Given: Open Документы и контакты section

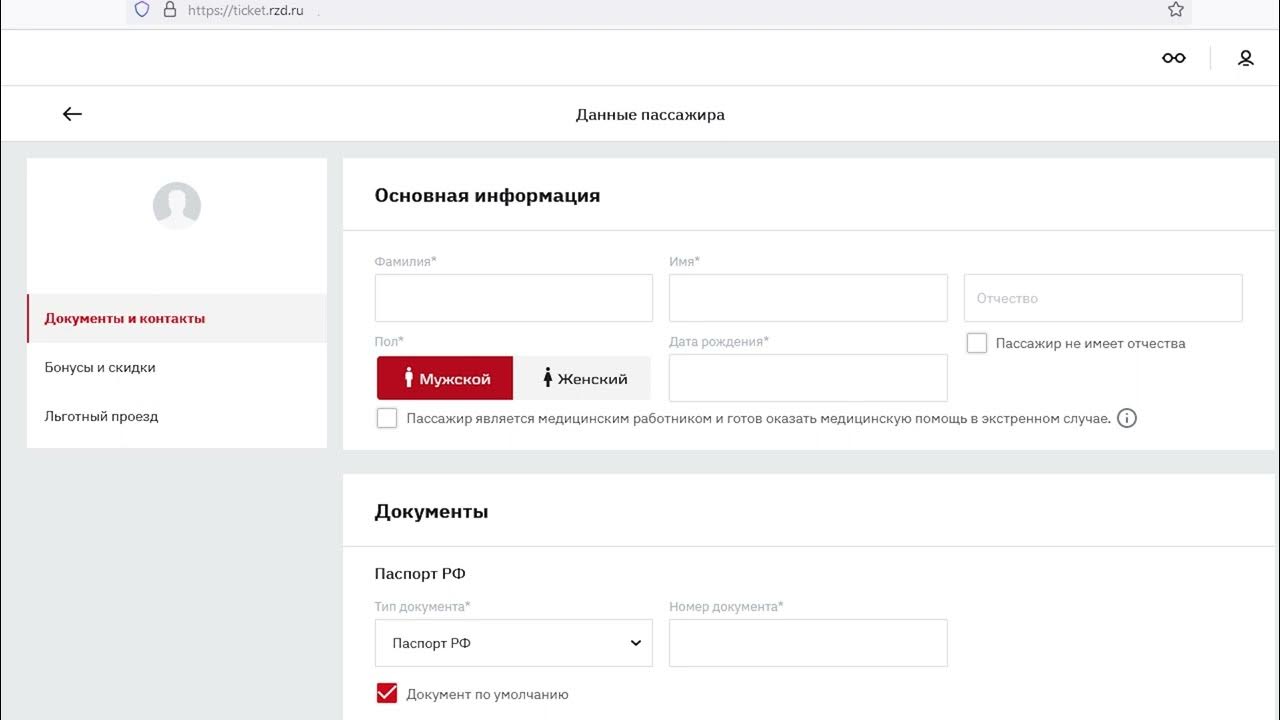Looking at the screenshot, I should [177, 318].
